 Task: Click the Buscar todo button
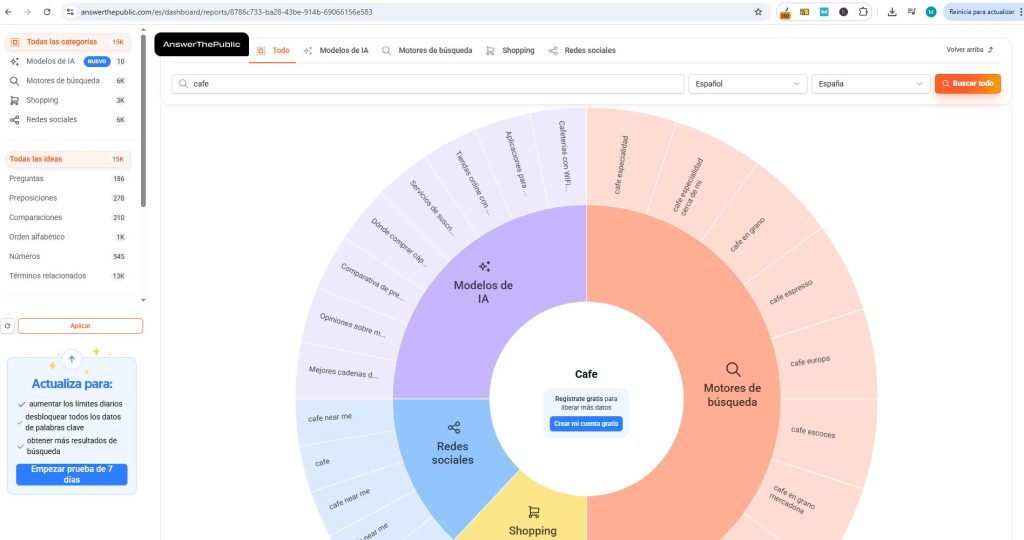tap(968, 84)
